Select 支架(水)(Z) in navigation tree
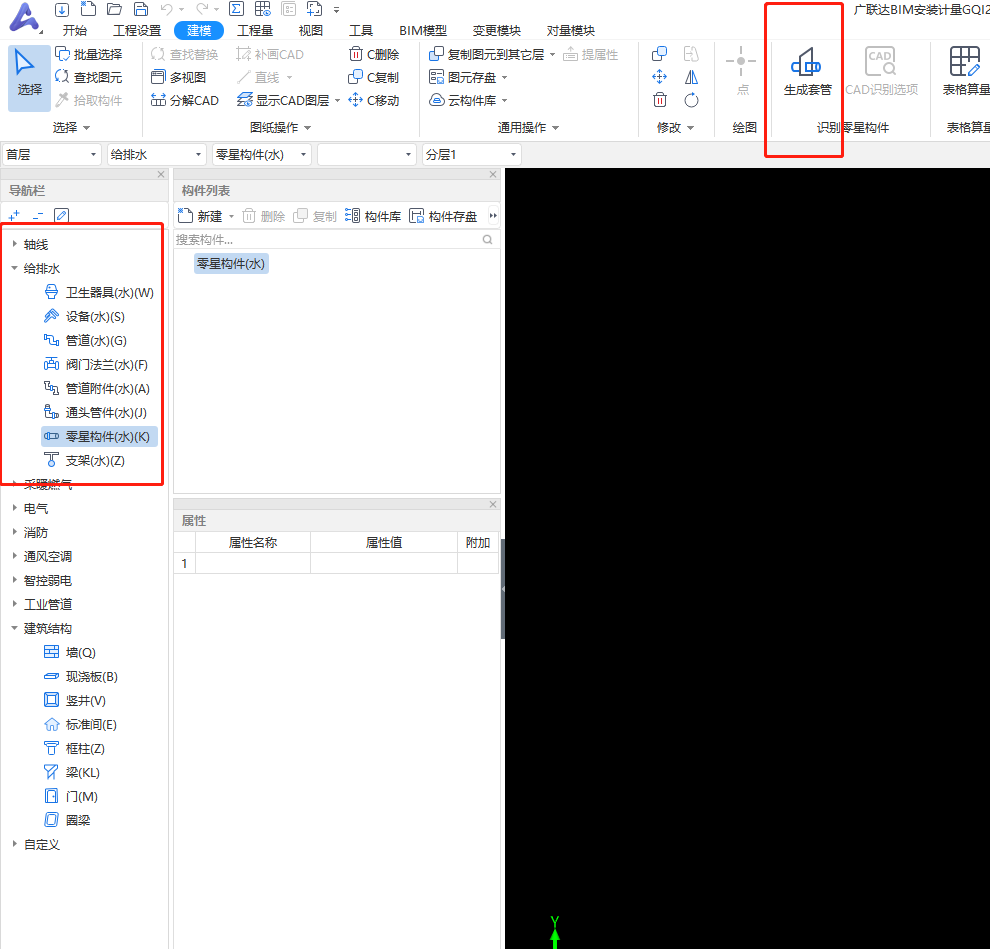The height and width of the screenshot is (949, 990). pos(85,460)
